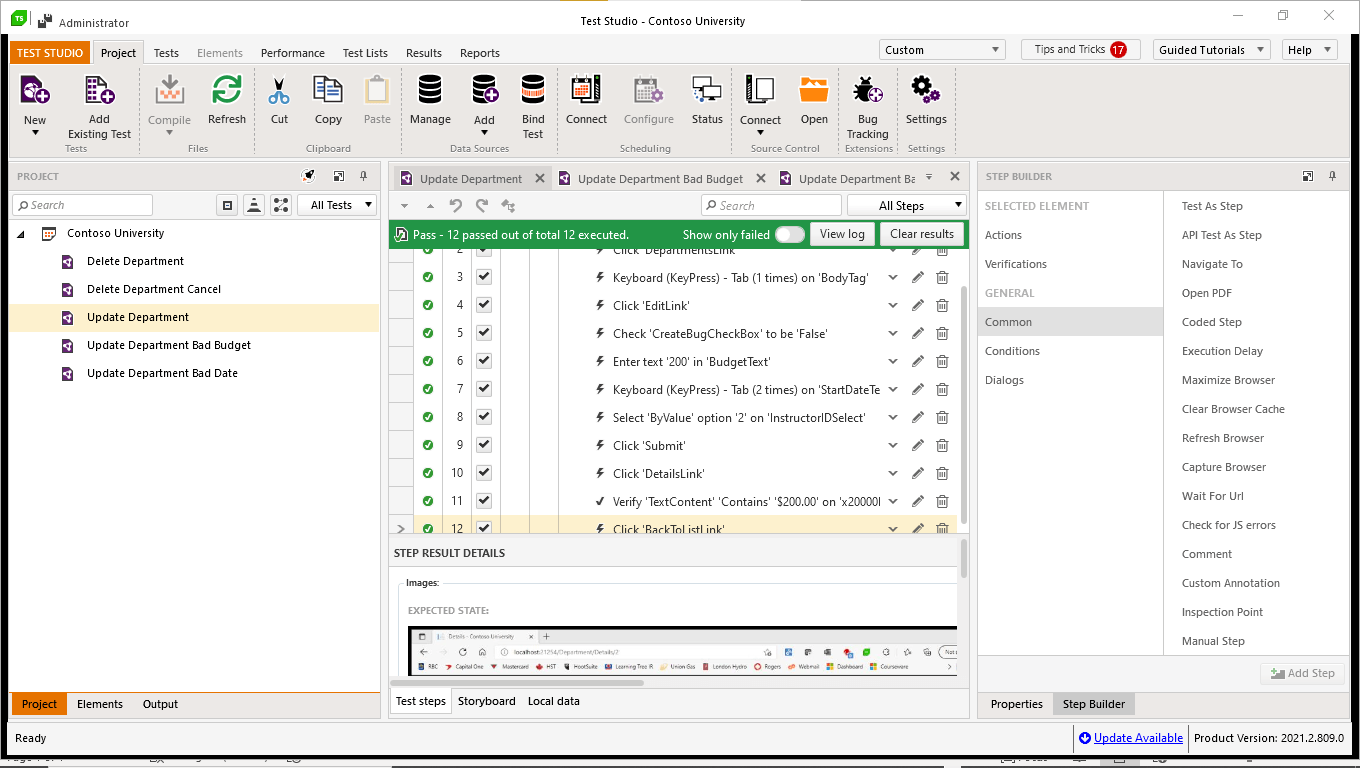The height and width of the screenshot is (768, 1360).
Task: Float the Step Builder panel window
Action: [x=1308, y=176]
